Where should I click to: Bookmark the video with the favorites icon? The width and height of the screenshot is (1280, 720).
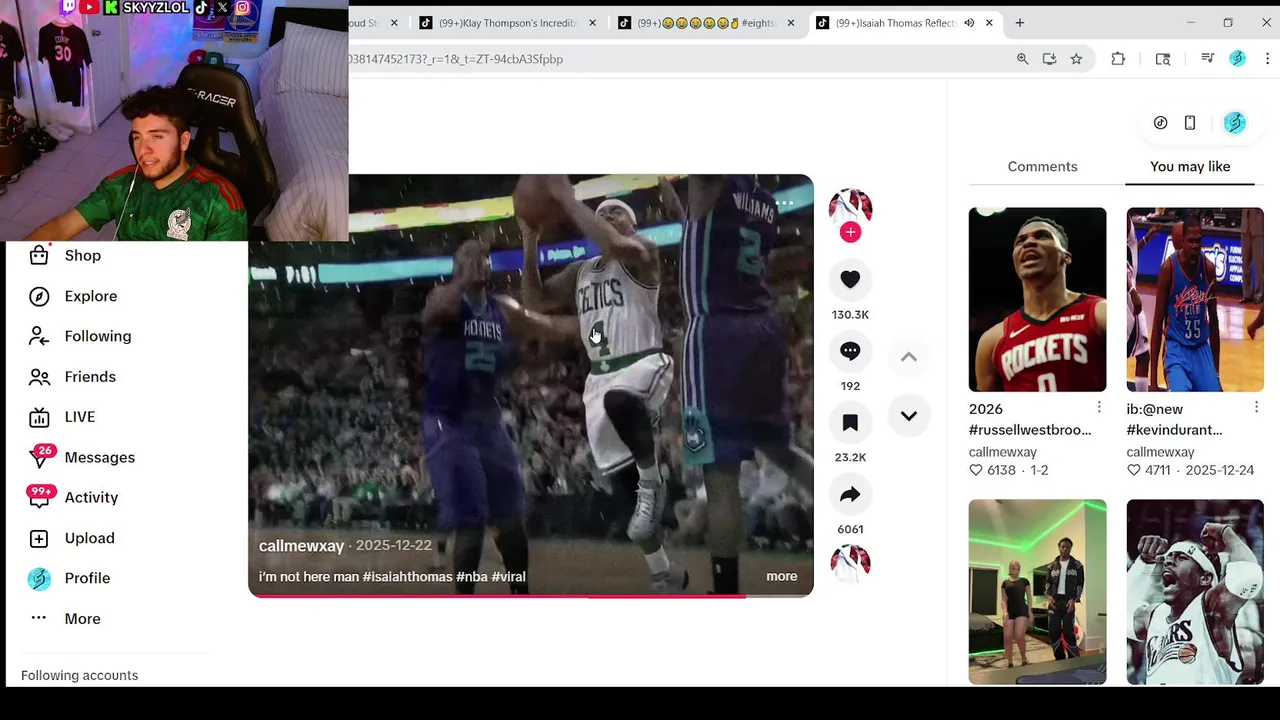click(850, 423)
